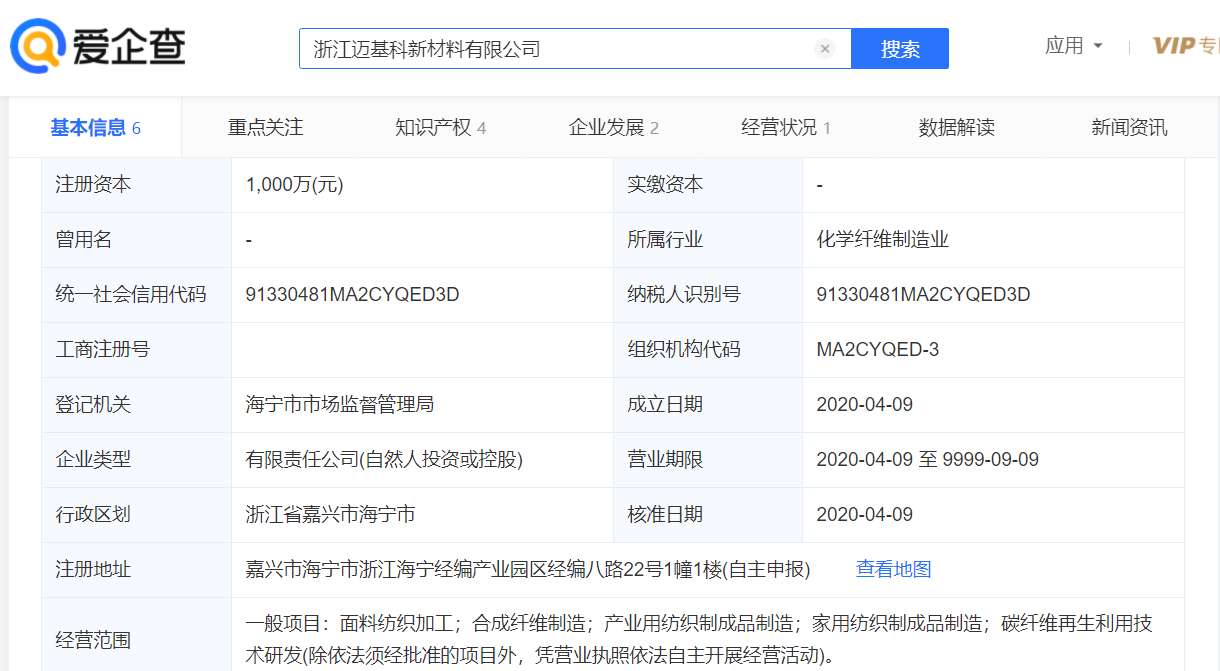Select the 知识产权 tab
This screenshot has width=1220, height=671.
[440, 128]
